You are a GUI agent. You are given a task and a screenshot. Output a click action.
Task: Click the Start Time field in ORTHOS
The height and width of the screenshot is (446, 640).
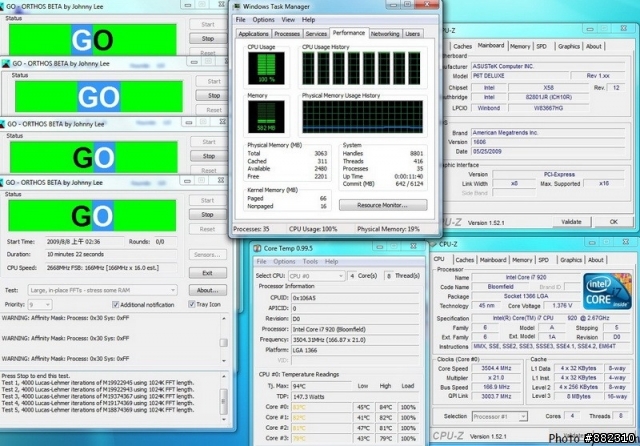click(x=84, y=242)
